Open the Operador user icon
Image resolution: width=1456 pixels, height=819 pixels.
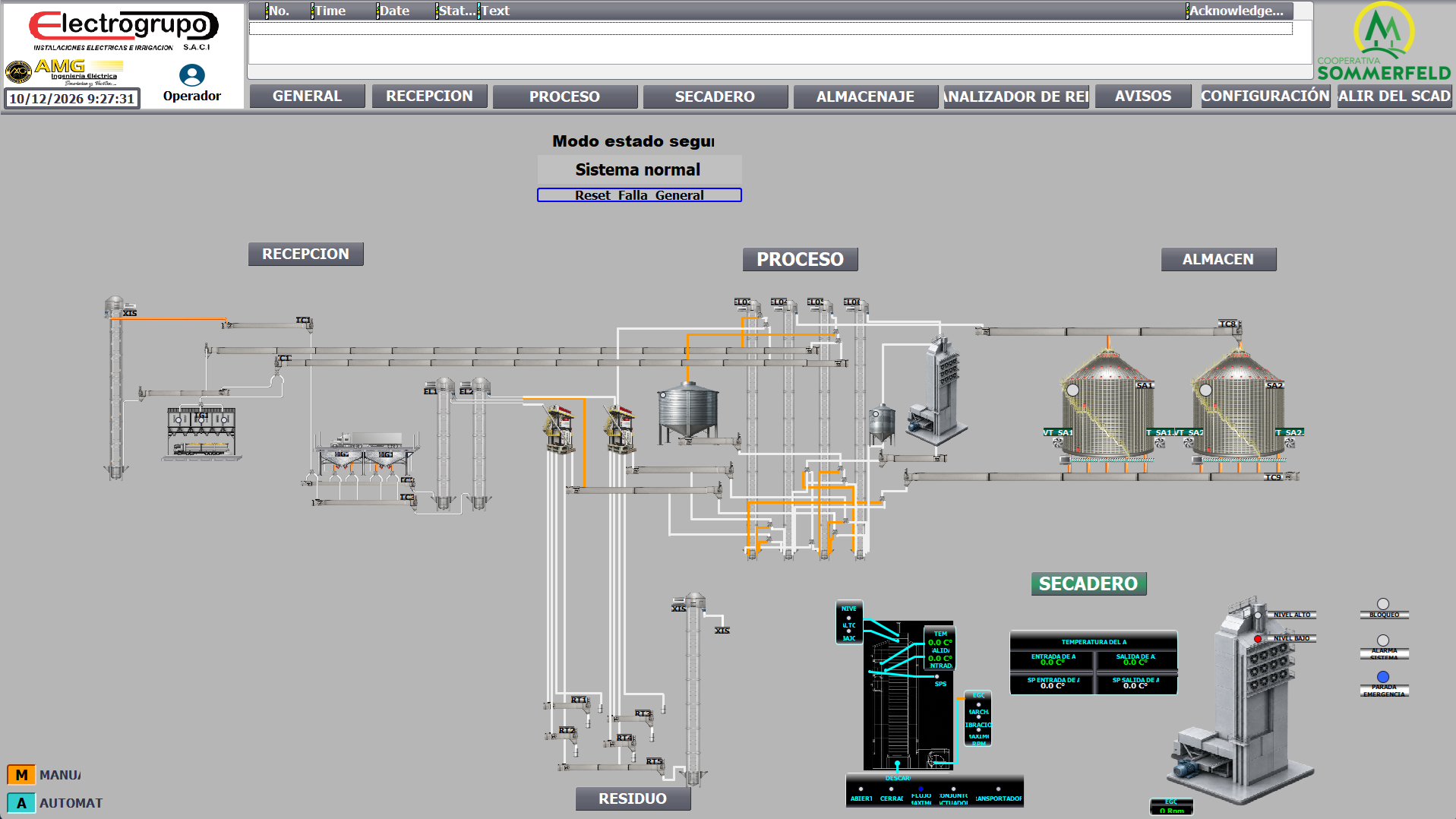191,74
